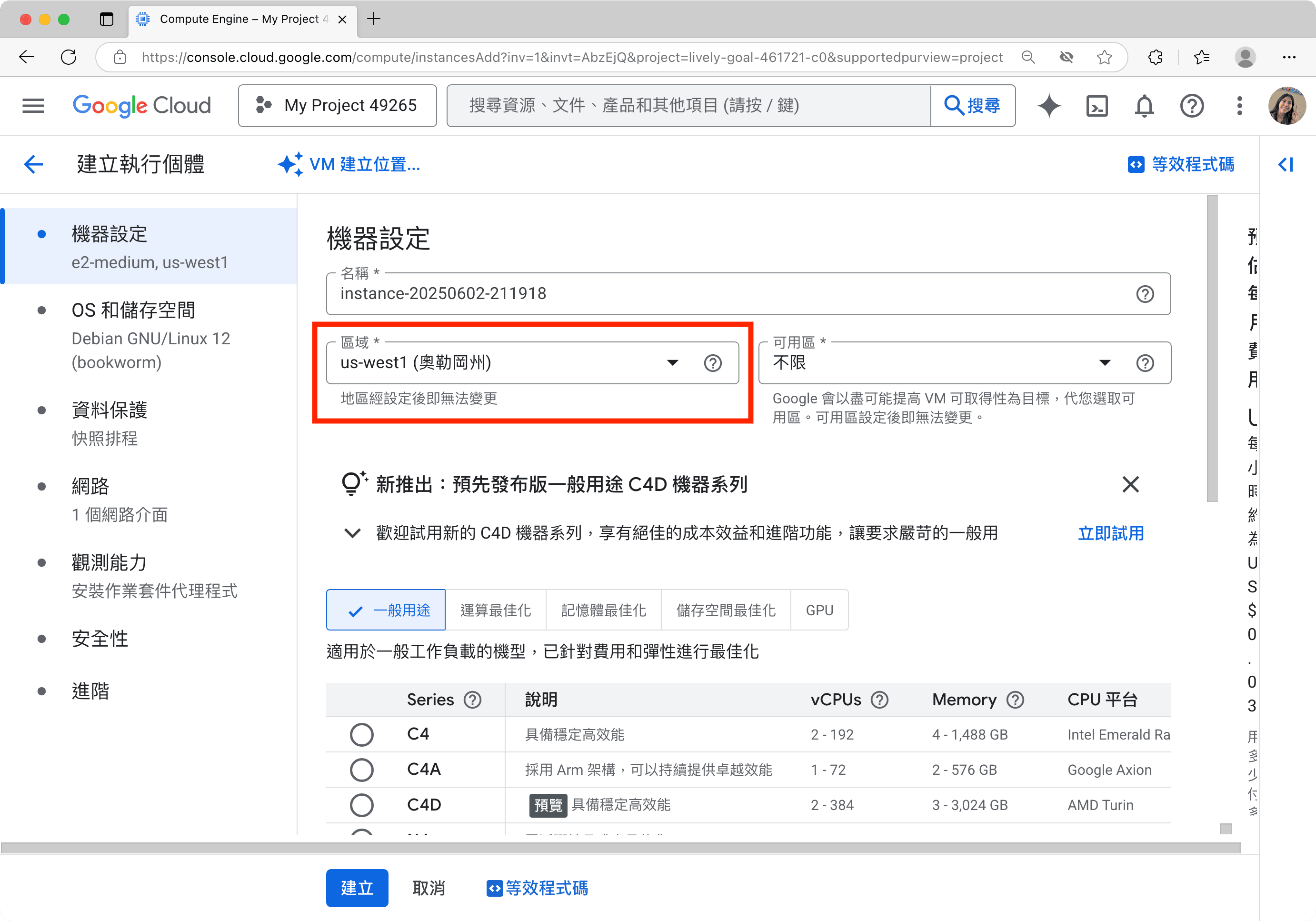Click the back arrow beside 建立執行個體
This screenshot has width=1316, height=921.
coord(33,164)
